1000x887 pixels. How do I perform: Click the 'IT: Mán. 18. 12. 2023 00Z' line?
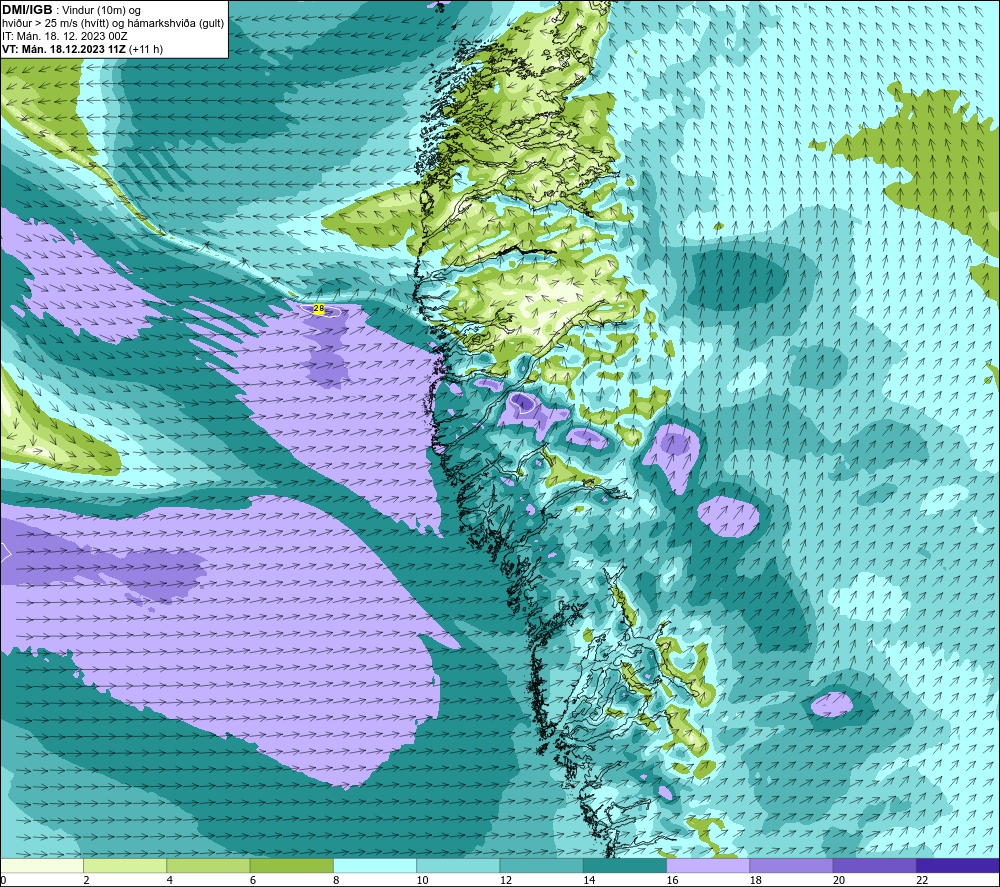65,36
